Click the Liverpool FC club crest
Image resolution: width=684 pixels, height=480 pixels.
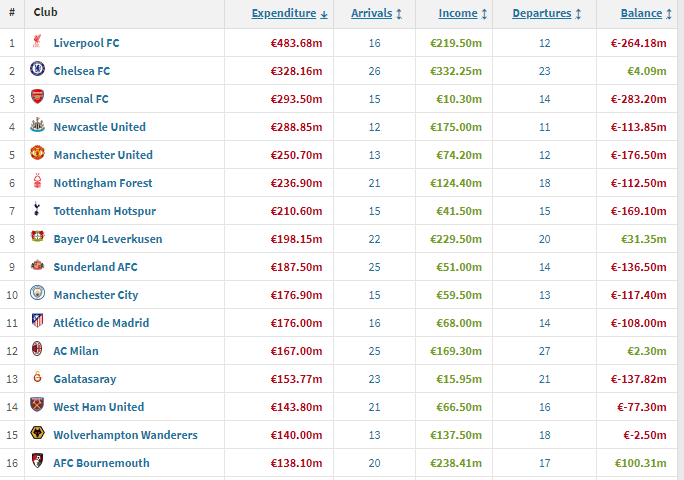point(37,43)
